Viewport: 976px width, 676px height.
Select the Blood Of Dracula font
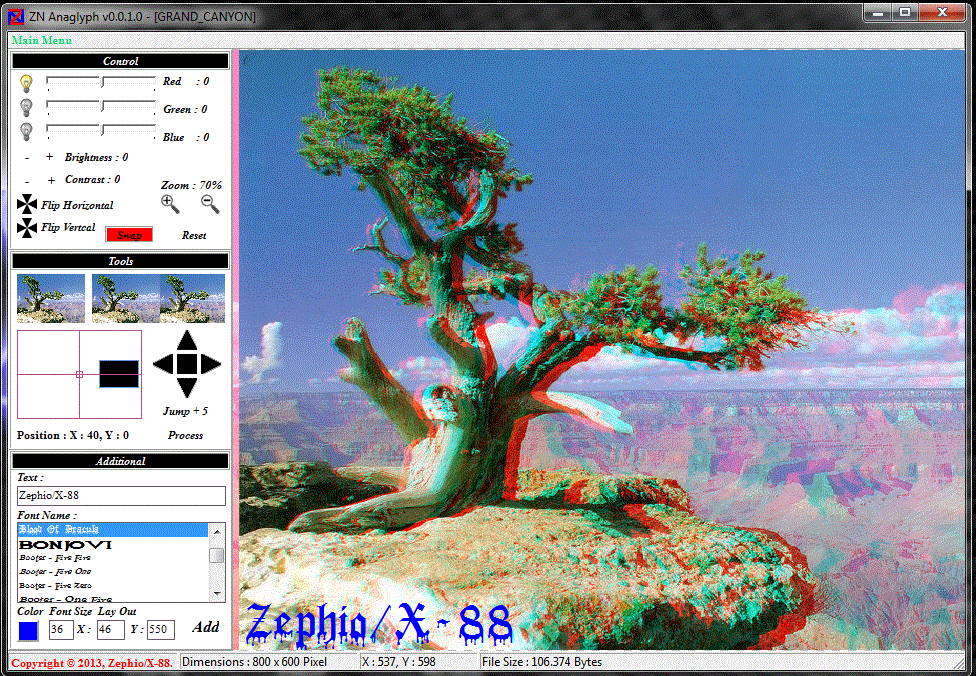coord(113,530)
